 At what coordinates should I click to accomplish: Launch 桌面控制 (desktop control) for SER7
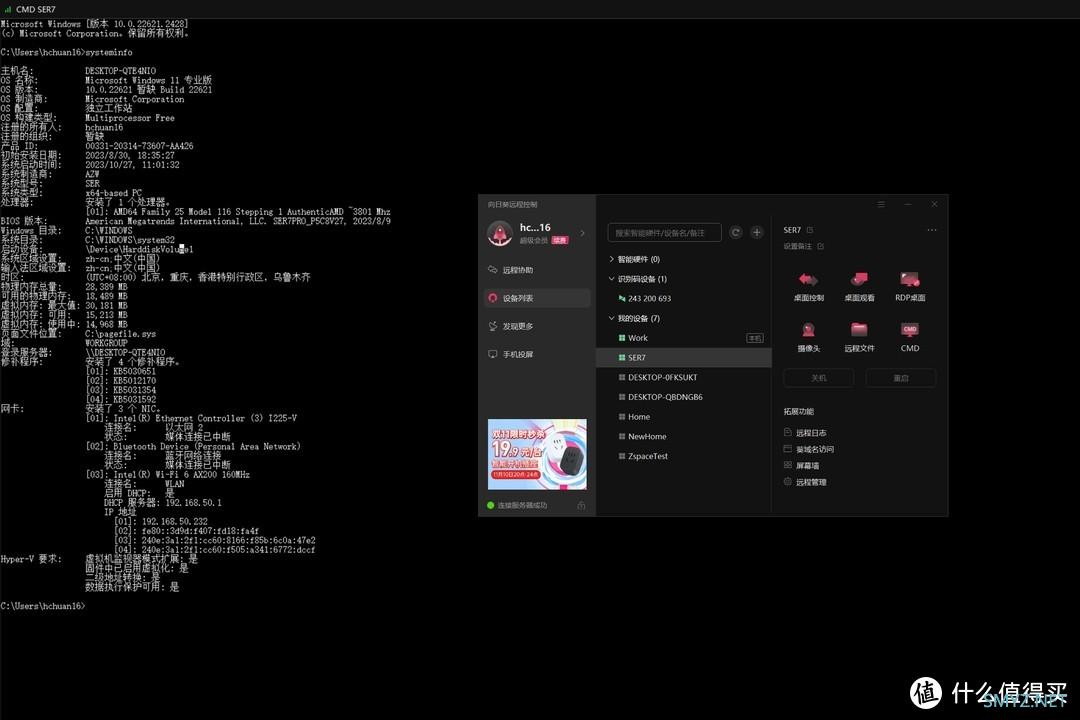tap(809, 286)
